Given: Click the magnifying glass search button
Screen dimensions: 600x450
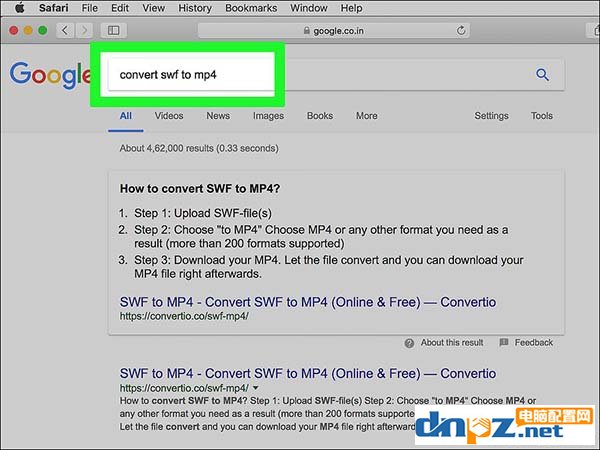Looking at the screenshot, I should pos(542,75).
